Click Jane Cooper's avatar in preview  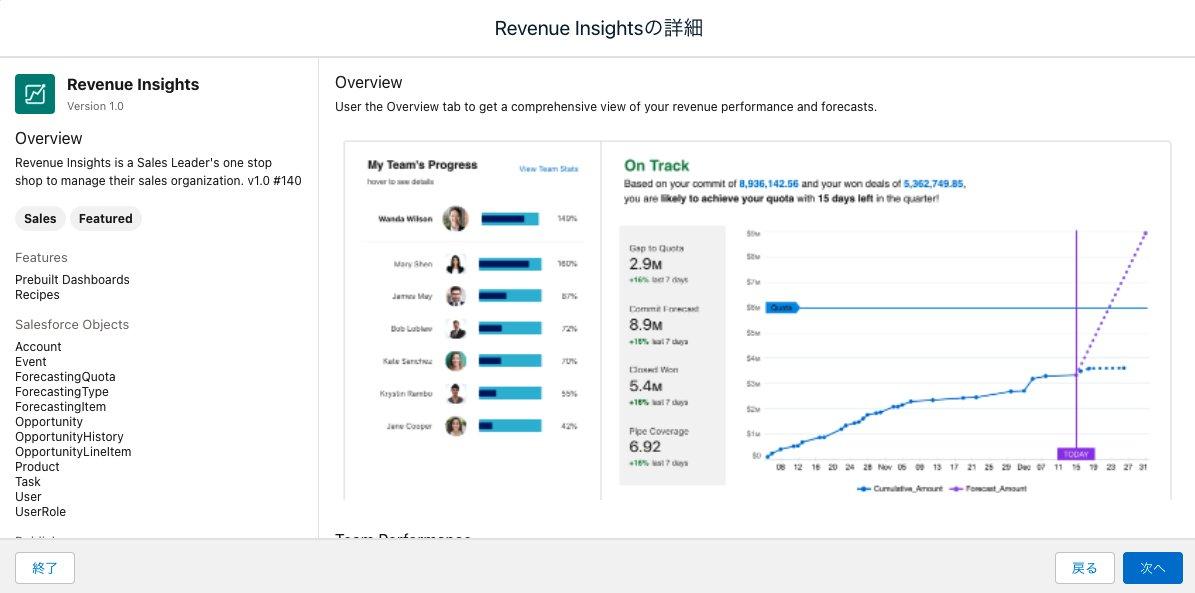click(x=456, y=425)
